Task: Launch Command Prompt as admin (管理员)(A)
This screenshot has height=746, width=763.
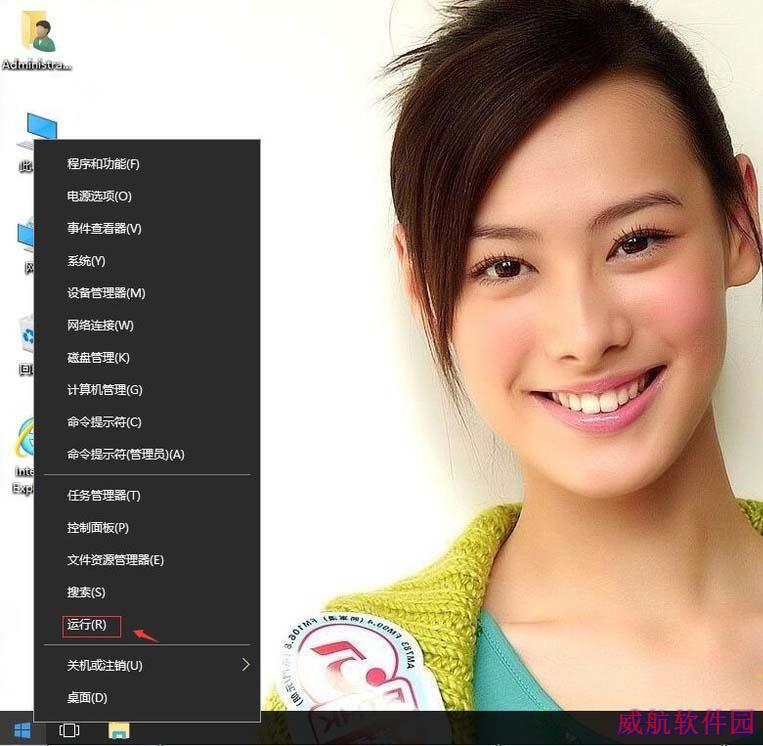Action: point(147,455)
